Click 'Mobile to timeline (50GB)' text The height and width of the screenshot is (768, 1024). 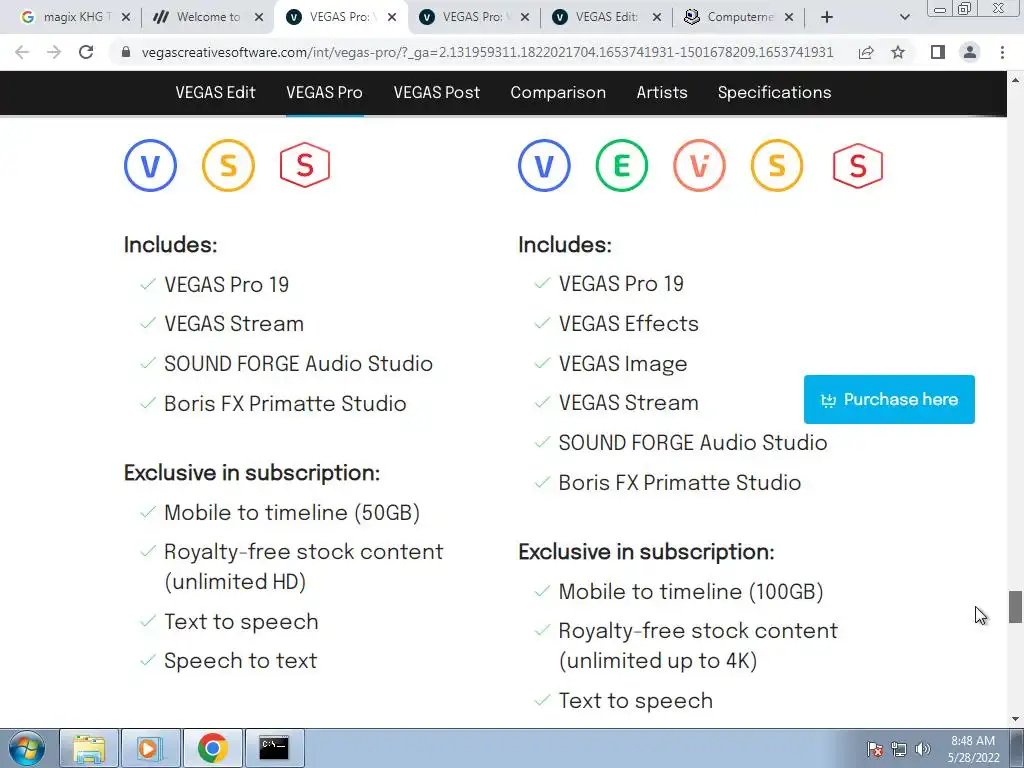[292, 513]
